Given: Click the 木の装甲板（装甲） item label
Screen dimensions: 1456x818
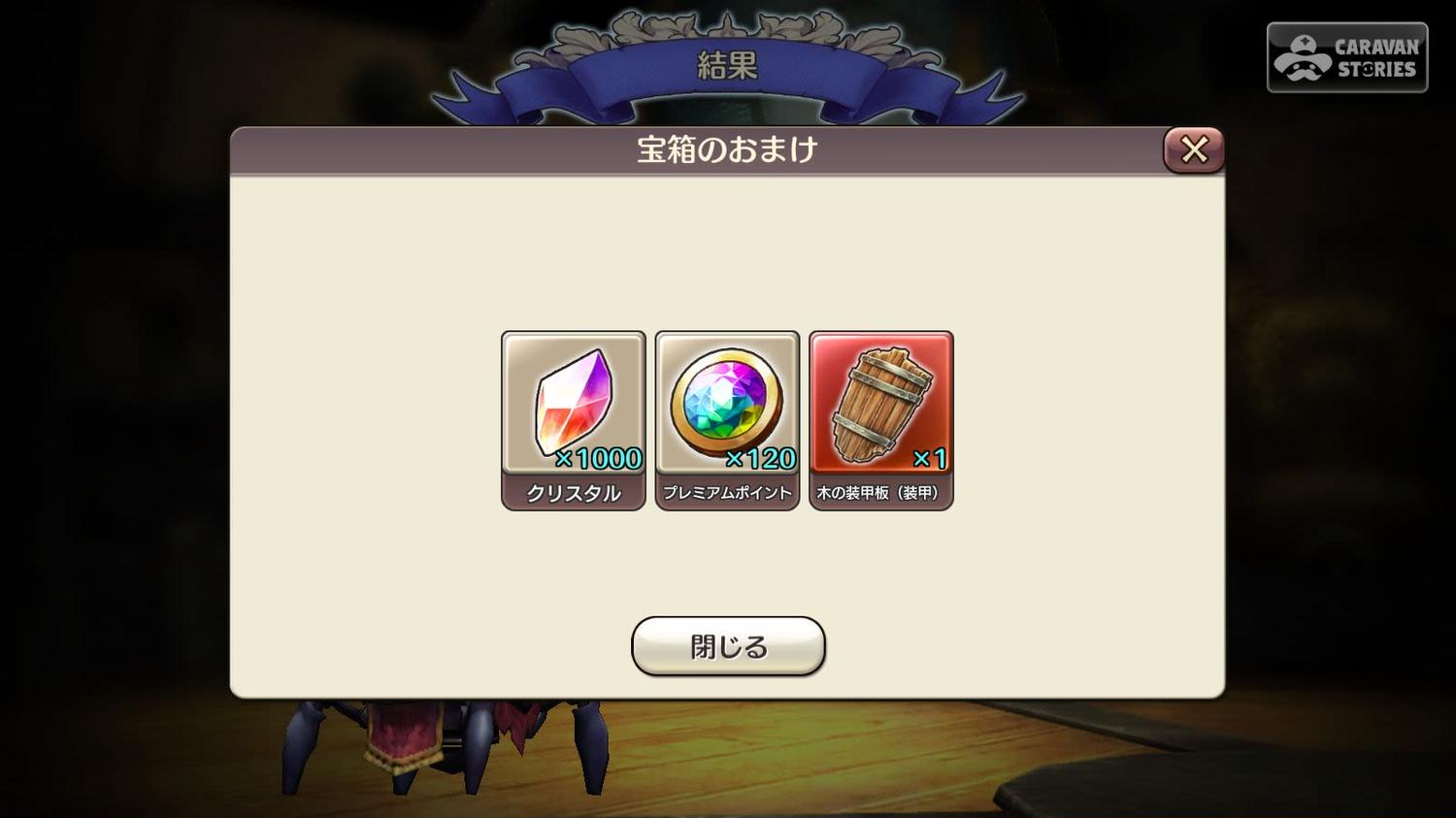Looking at the screenshot, I should [880, 493].
